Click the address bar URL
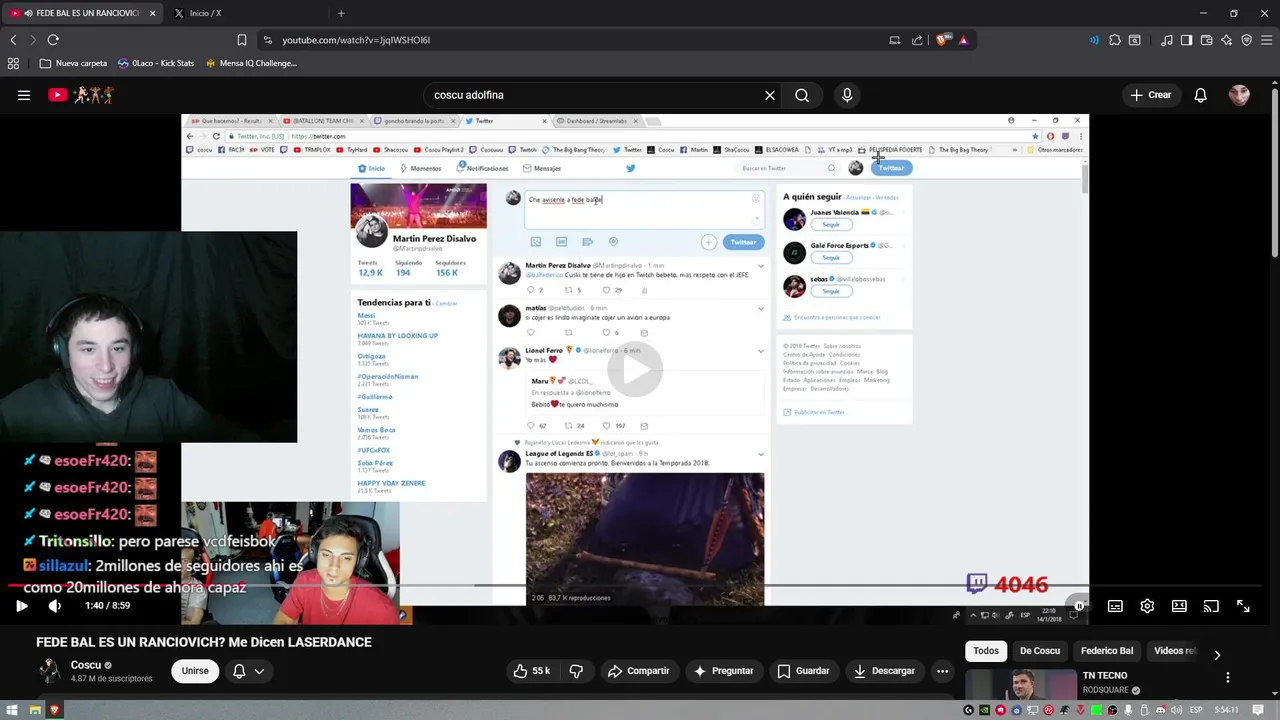Screen dimensions: 1280x720 pos(356,40)
